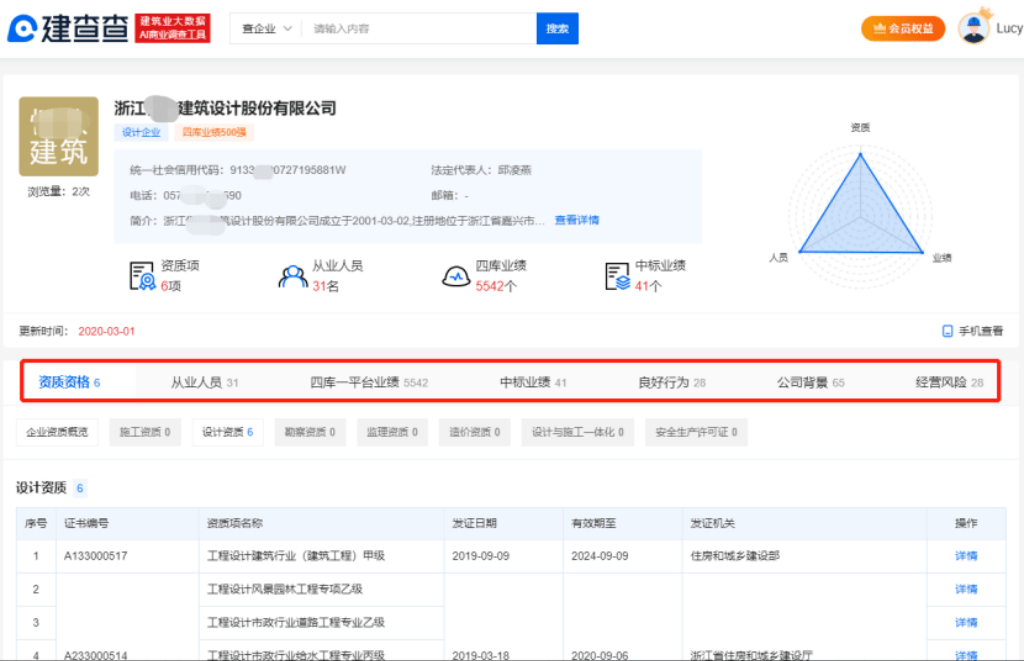Click the 从业人员 people icon
Image resolution: width=1024 pixels, height=661 pixels.
click(294, 274)
